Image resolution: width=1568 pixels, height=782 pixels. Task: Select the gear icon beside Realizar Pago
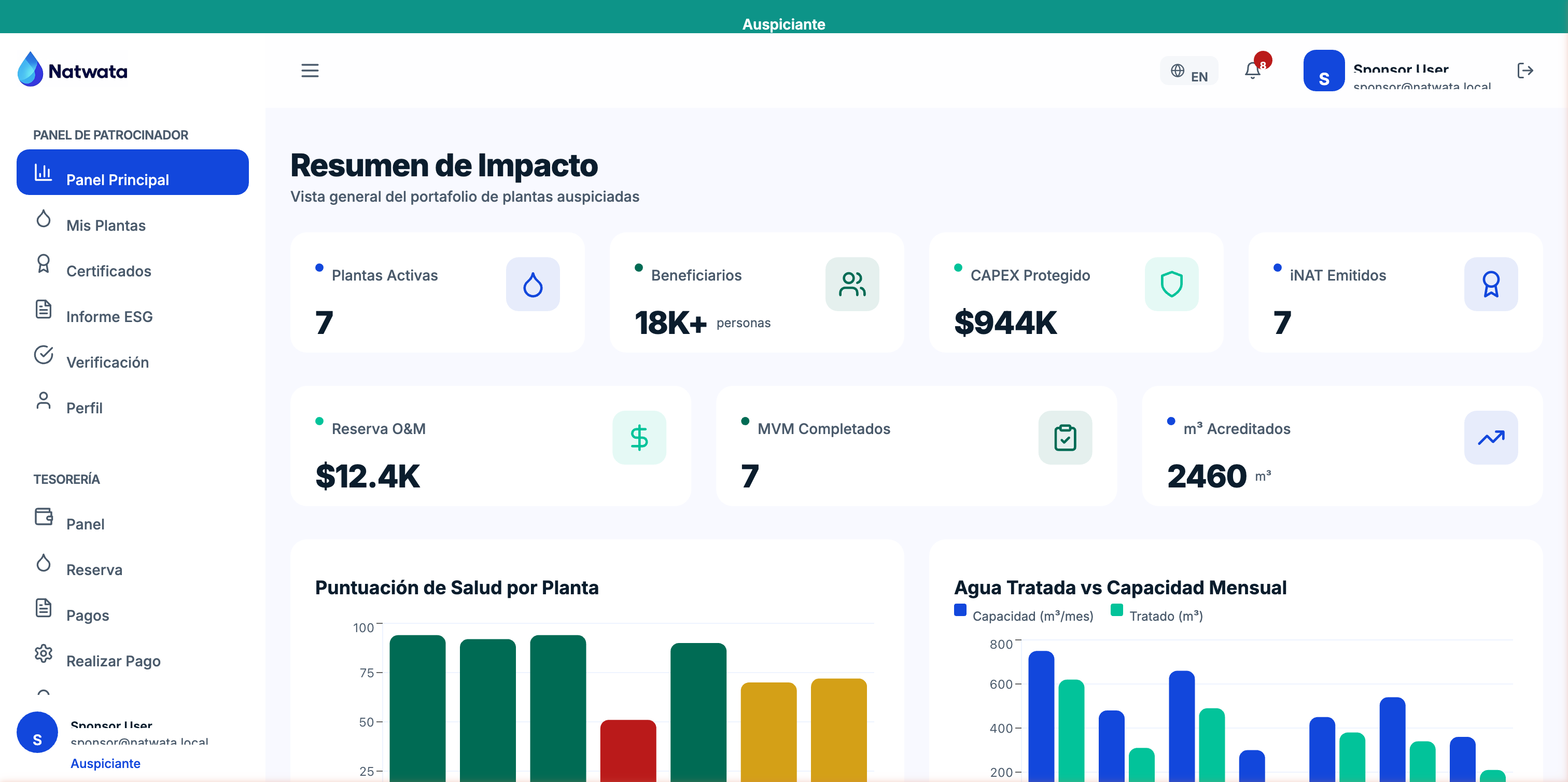pyautogui.click(x=43, y=653)
